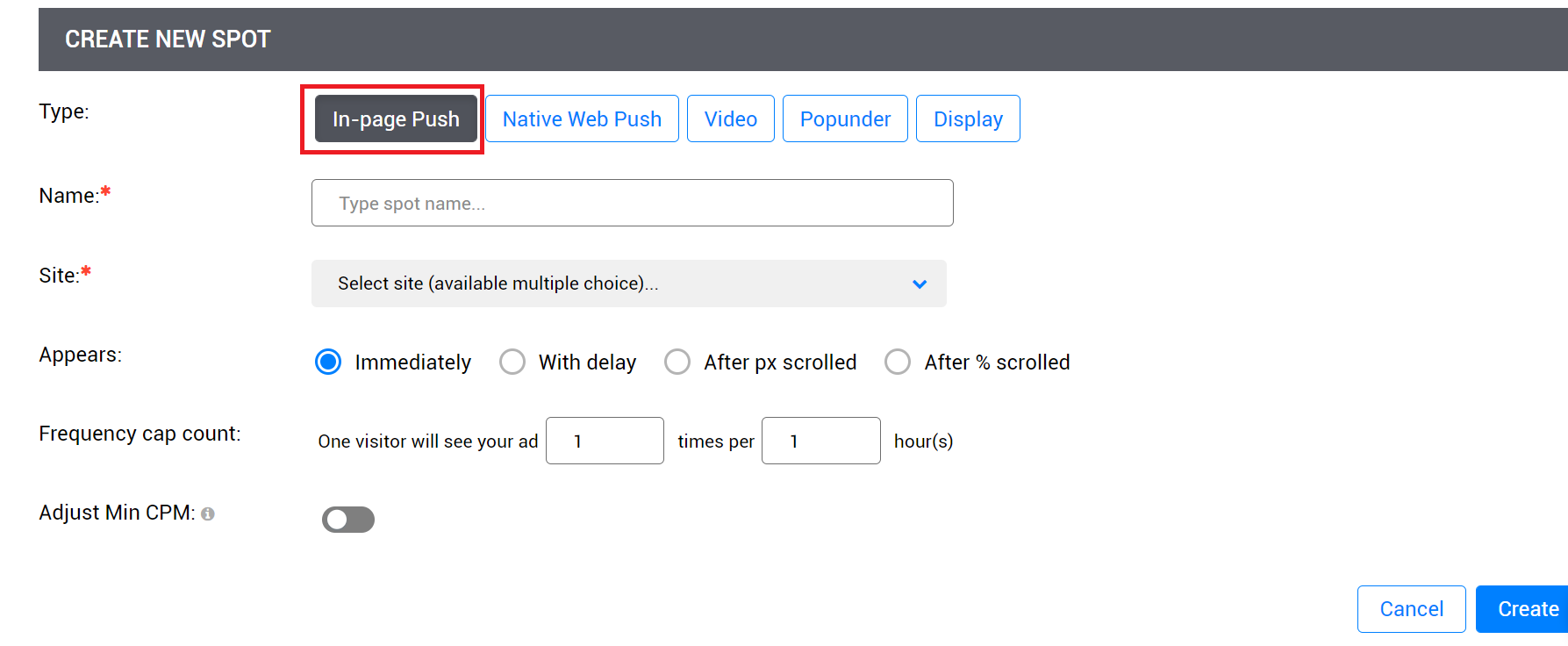
Task: Choose the Video spot type
Action: (x=730, y=119)
